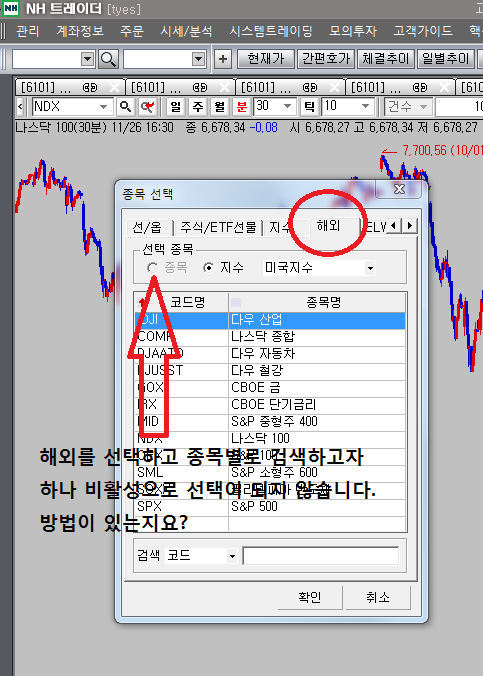Select the 지수 radio button
This screenshot has width=483, height=676.
tap(208, 268)
